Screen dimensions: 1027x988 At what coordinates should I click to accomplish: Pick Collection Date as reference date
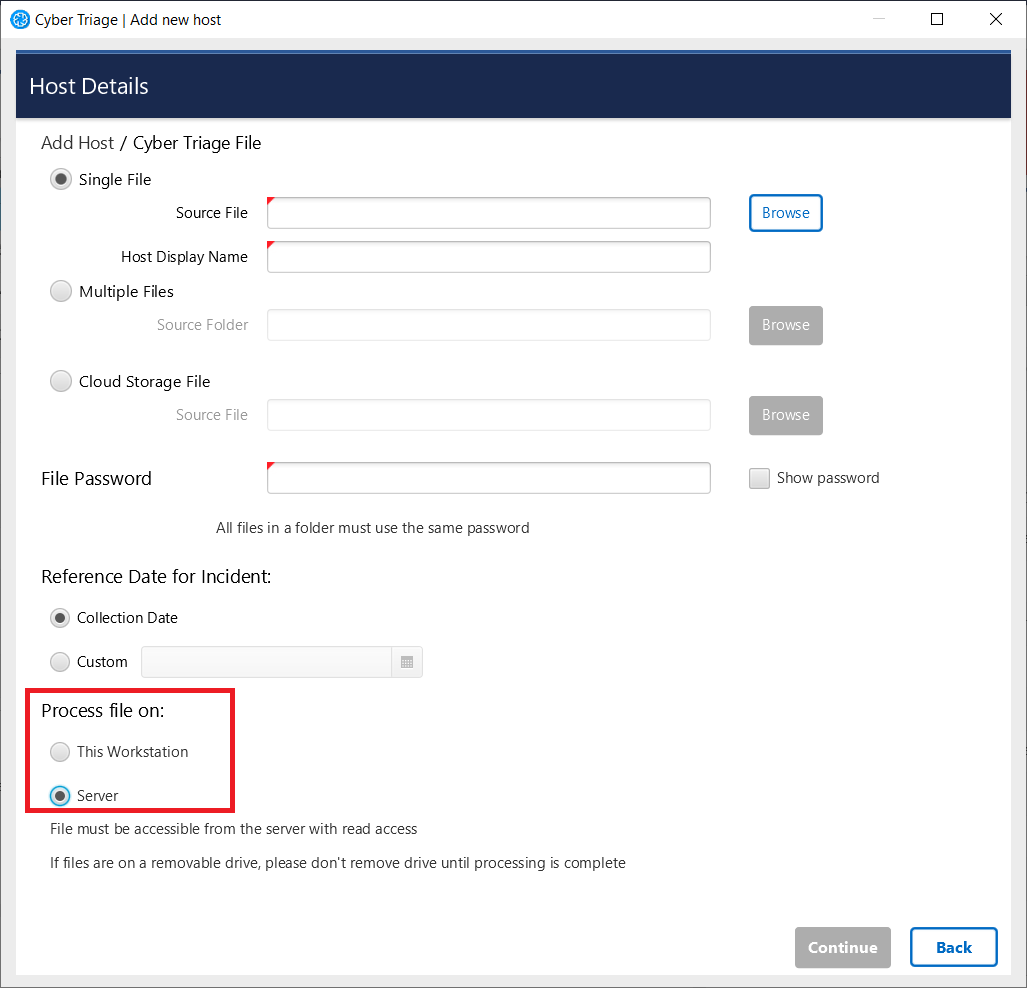pos(61,618)
